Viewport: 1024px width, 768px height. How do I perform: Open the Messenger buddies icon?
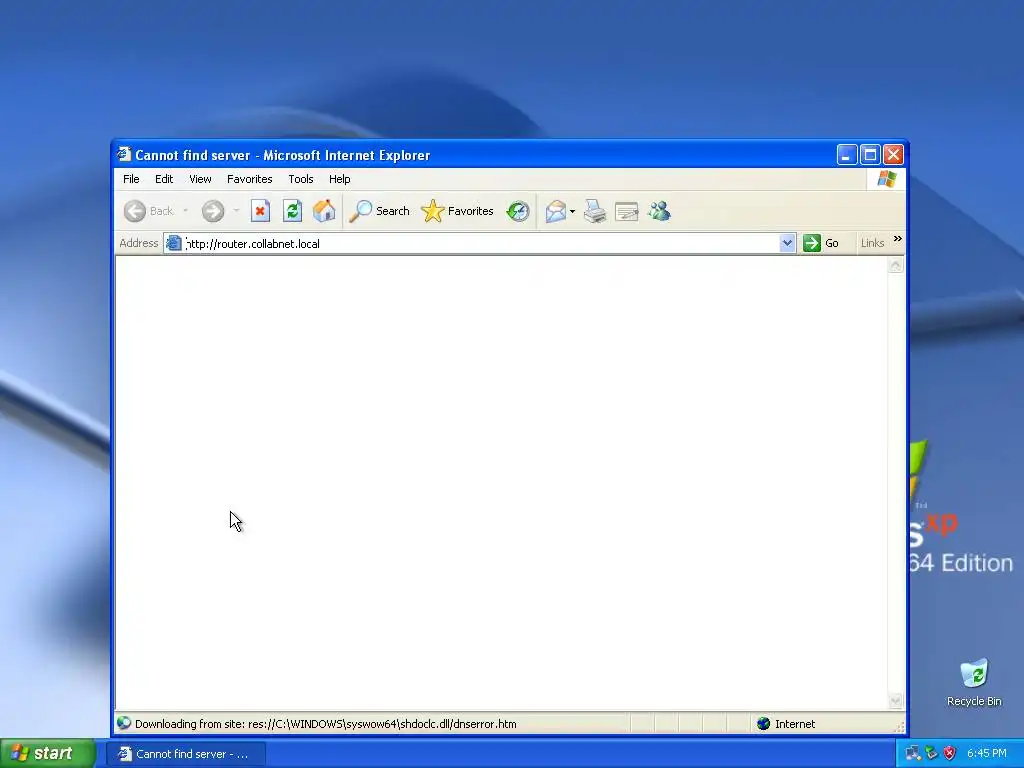(660, 211)
